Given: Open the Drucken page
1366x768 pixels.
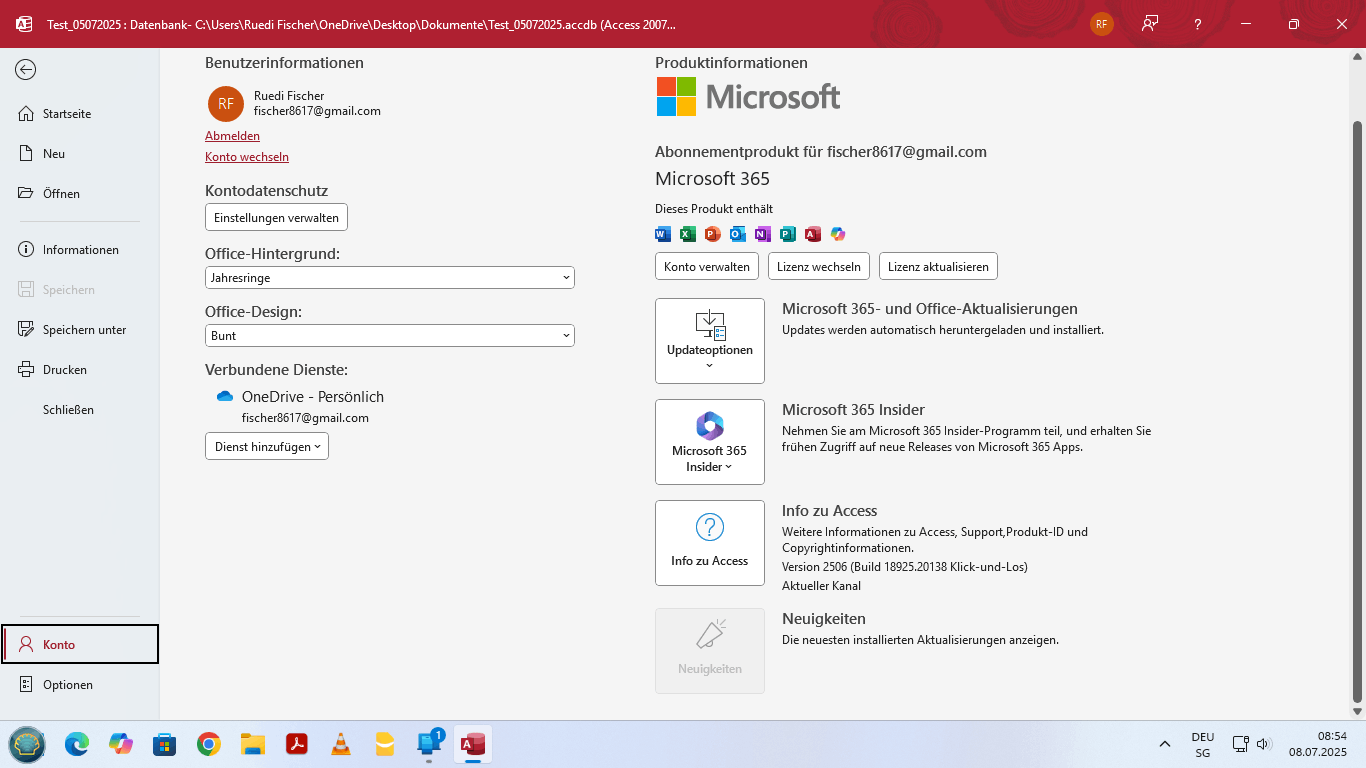Looking at the screenshot, I should pos(80,370).
